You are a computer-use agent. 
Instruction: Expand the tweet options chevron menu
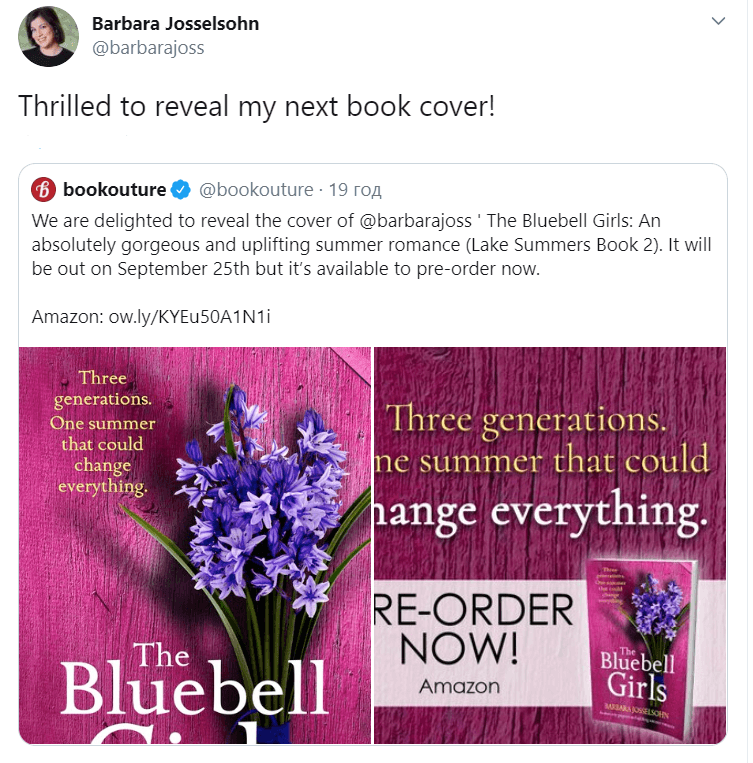718,21
